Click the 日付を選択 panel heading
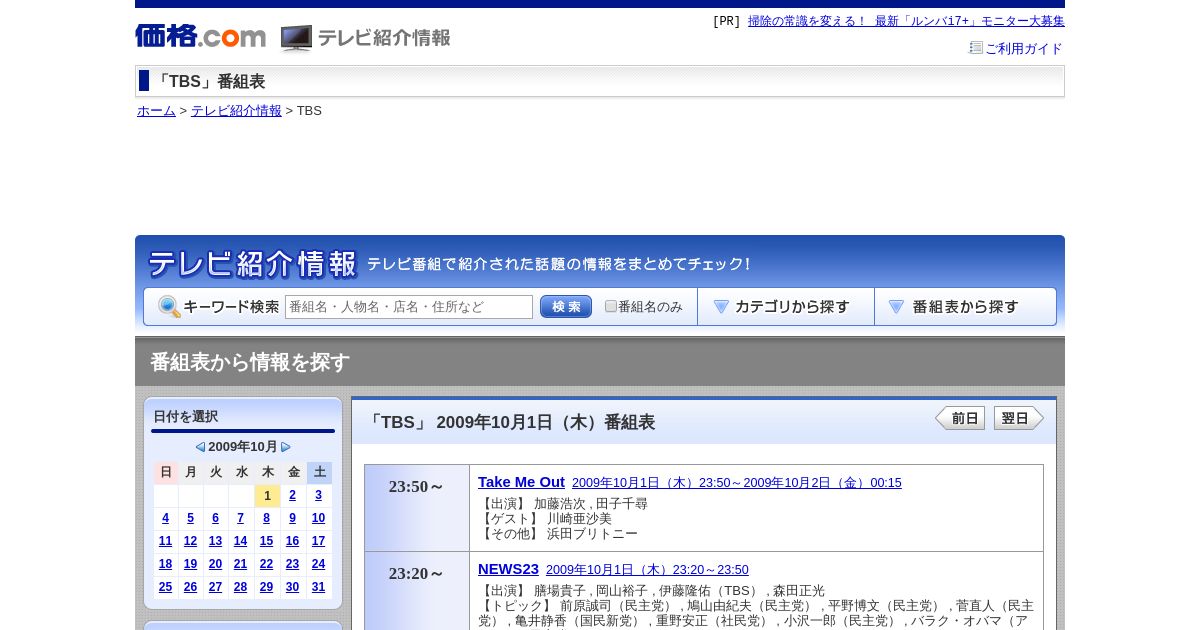Image resolution: width=1200 pixels, height=630 pixels. 186,416
